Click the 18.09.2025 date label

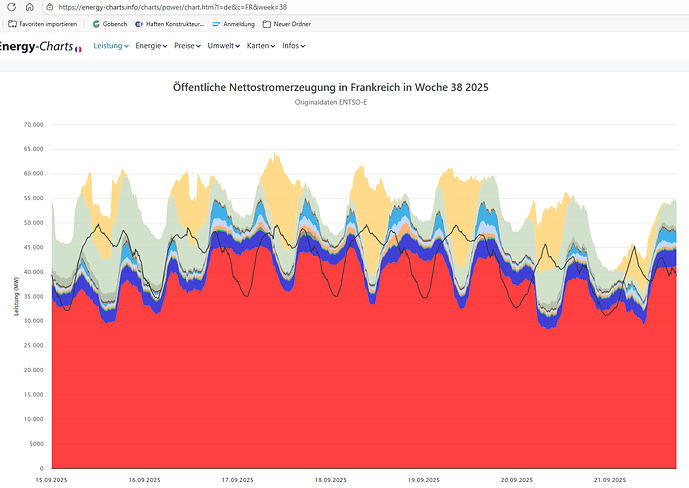coord(331,480)
